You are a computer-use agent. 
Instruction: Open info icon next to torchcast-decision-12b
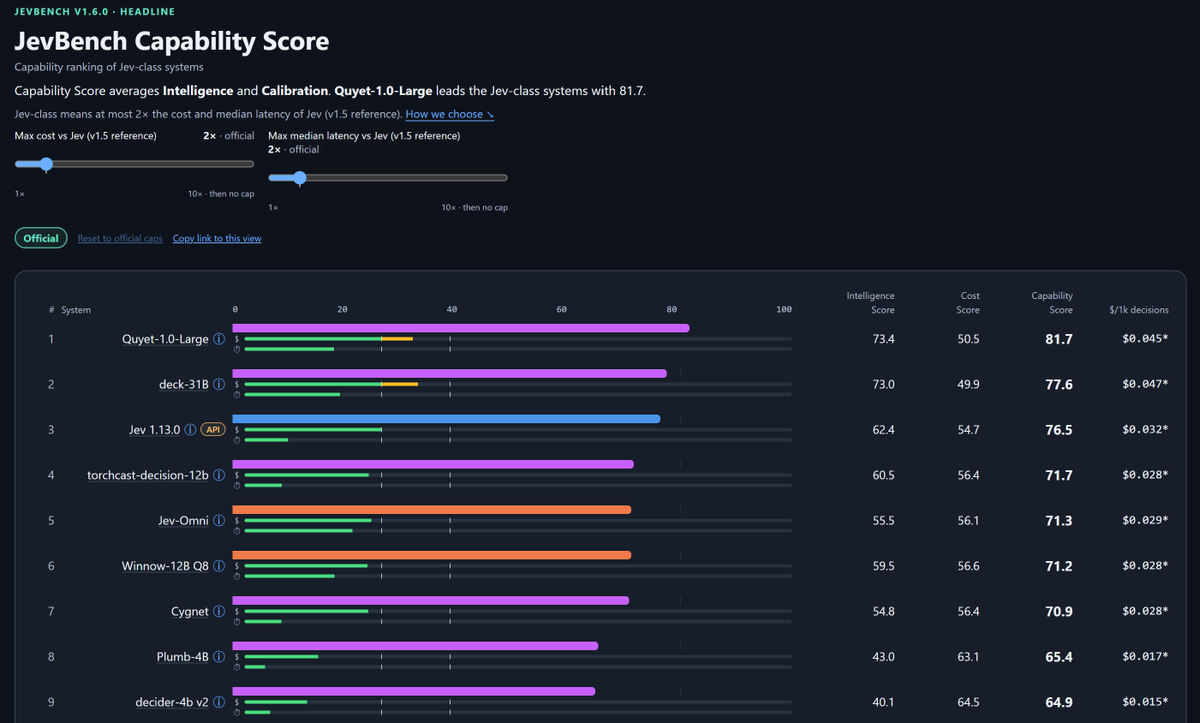click(218, 475)
